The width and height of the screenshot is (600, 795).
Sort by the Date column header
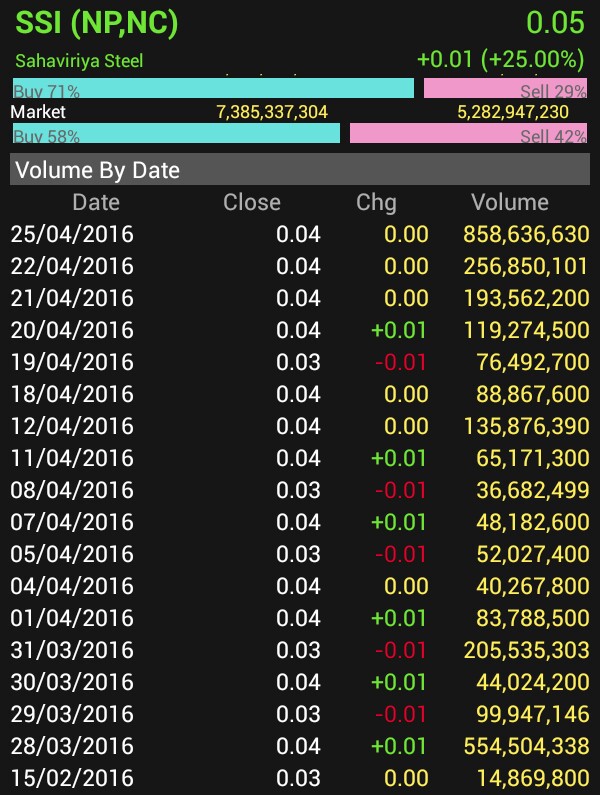click(x=96, y=202)
